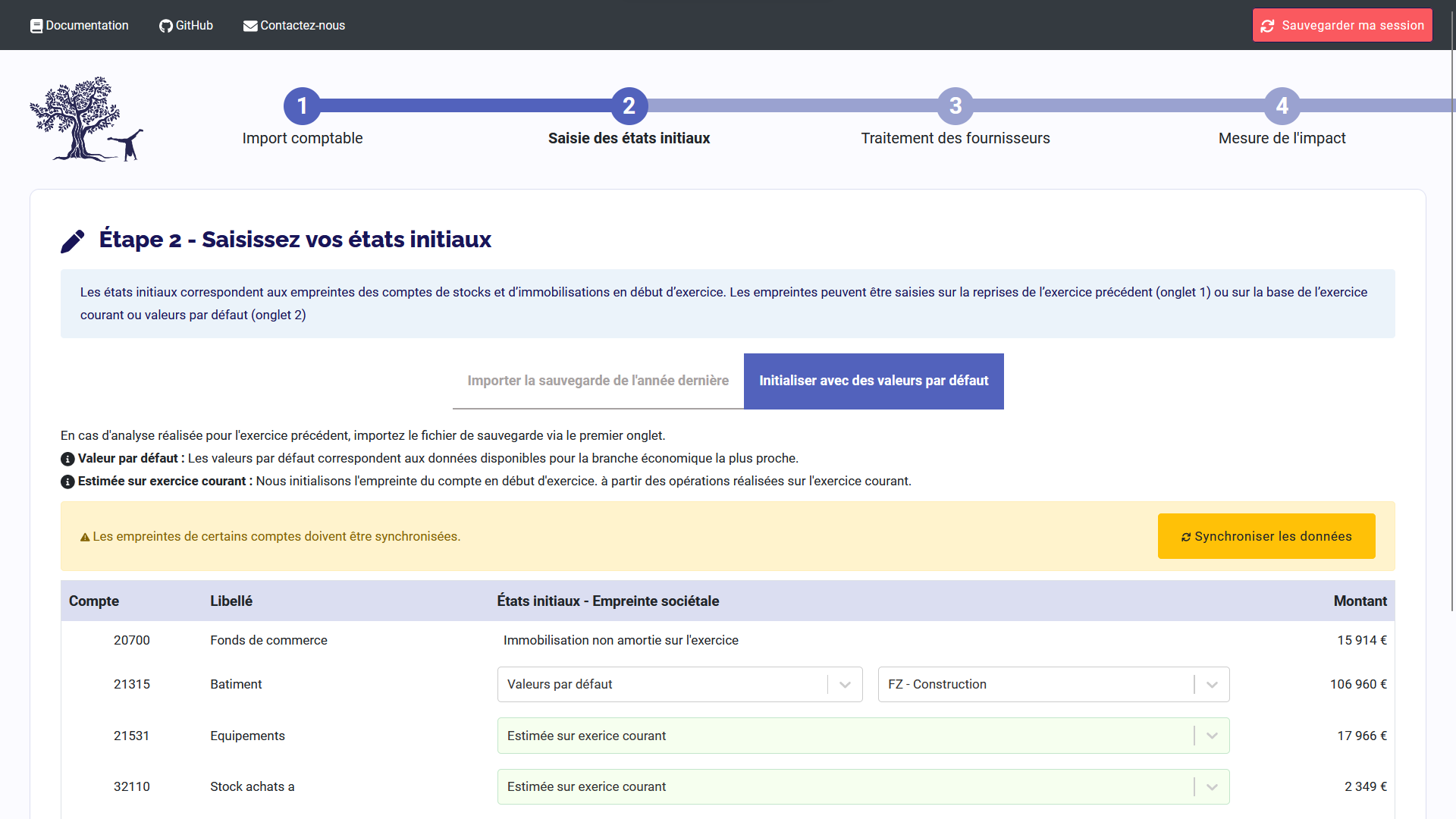
Task: Click amount 106 960 €
Action: [1358, 684]
